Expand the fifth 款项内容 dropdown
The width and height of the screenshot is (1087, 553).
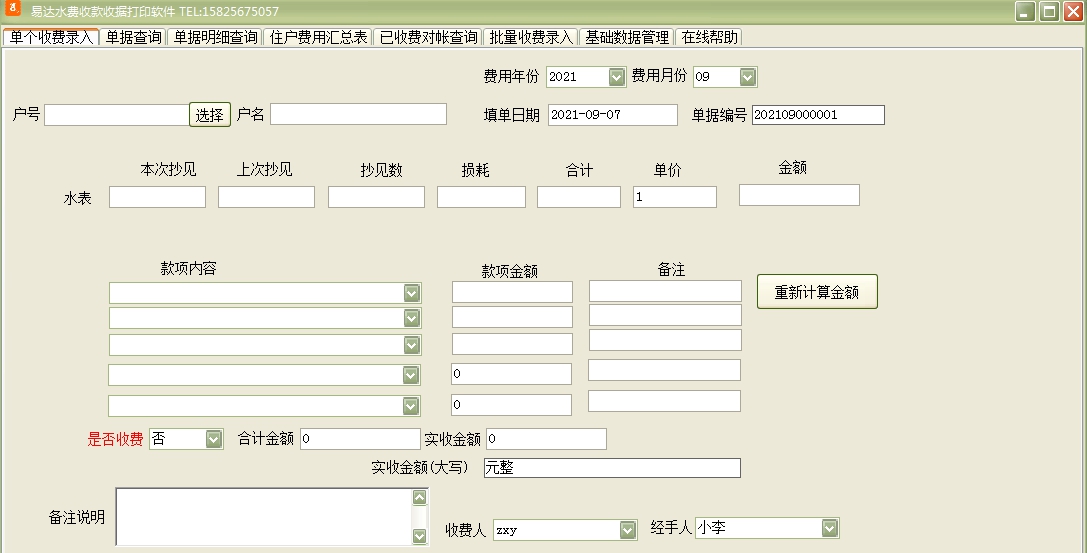(411, 405)
